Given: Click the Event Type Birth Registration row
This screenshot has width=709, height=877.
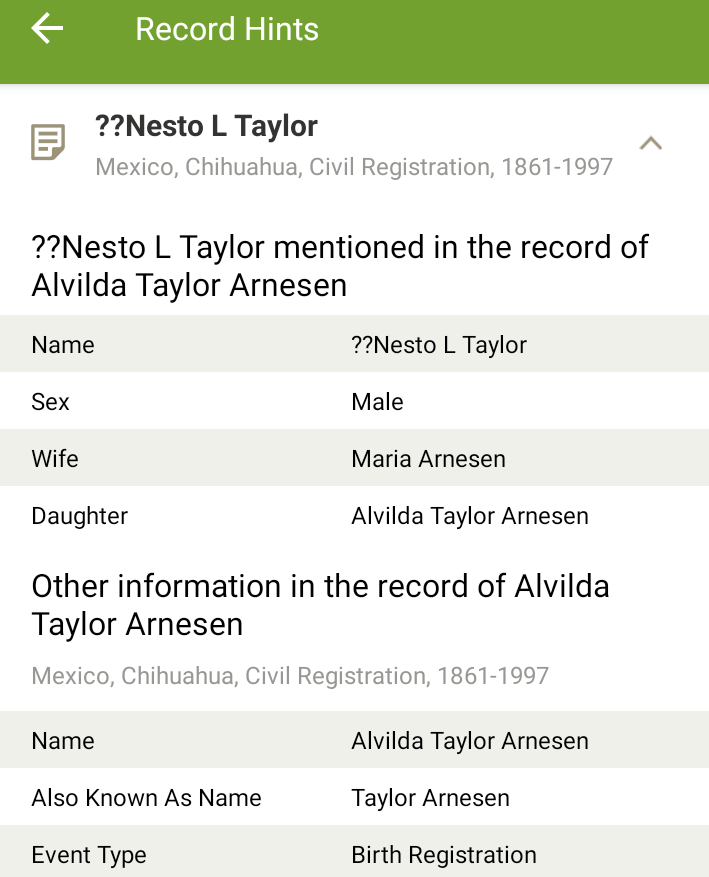Looking at the screenshot, I should pos(354,855).
